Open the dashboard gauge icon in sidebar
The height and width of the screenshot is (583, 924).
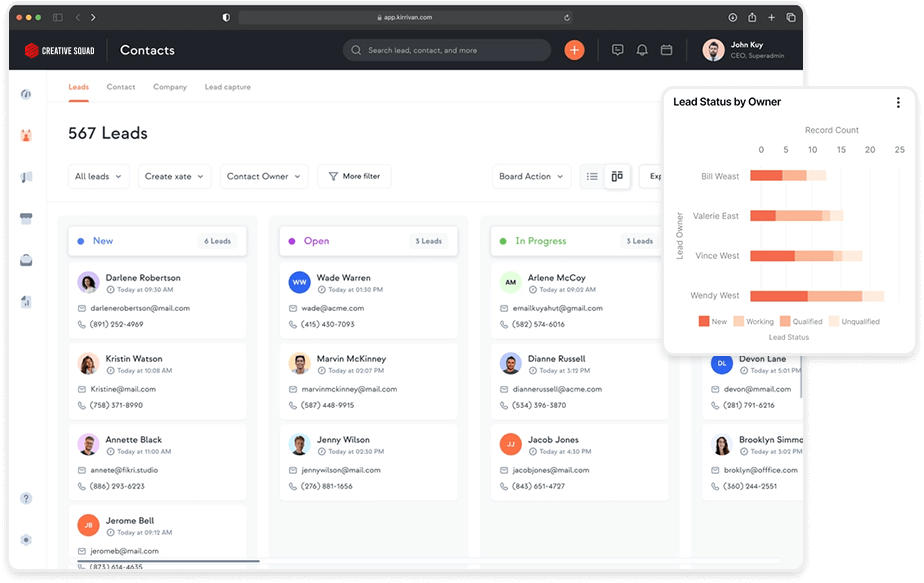26,94
